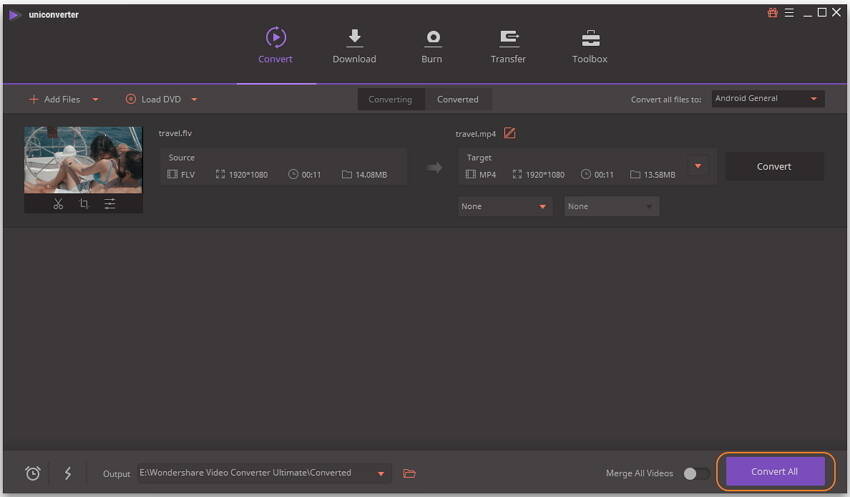Go to the Transfer section

point(508,46)
